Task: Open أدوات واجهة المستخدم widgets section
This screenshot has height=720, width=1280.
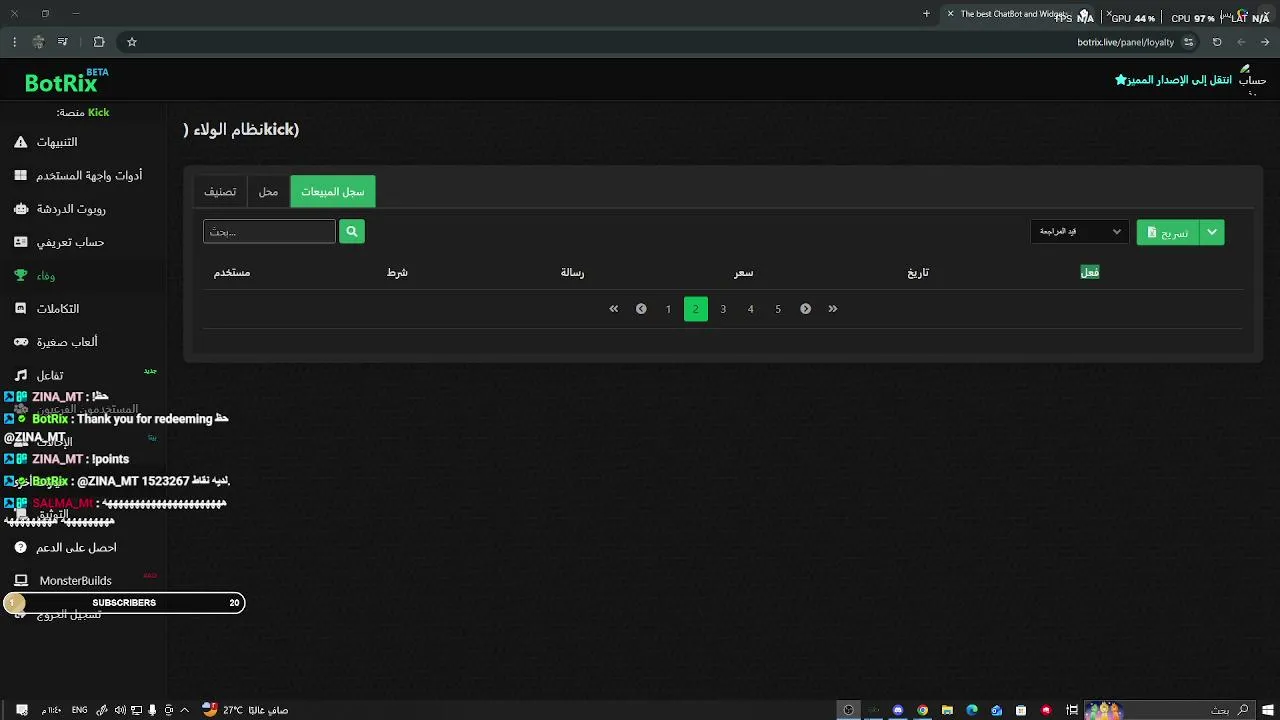Action: click(x=89, y=175)
